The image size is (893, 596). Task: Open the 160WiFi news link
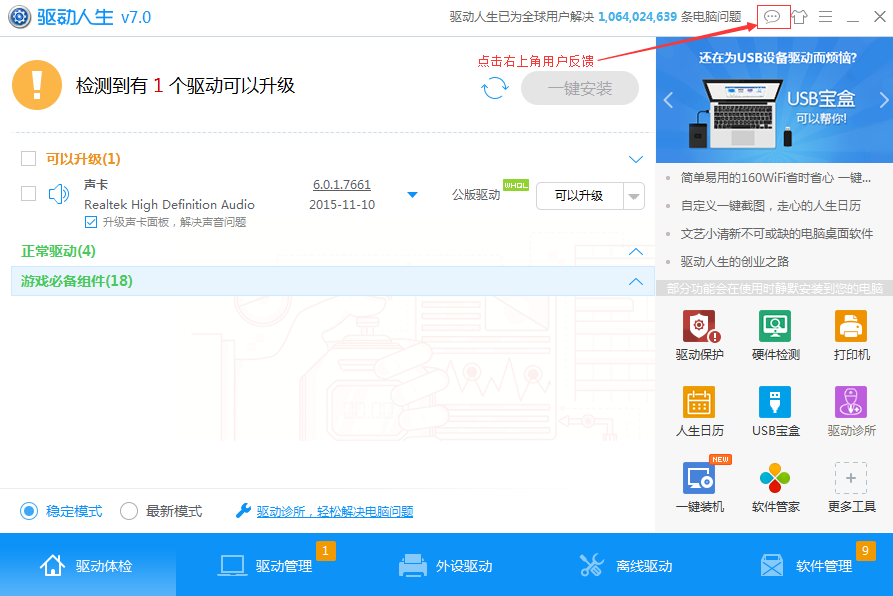tap(775, 178)
